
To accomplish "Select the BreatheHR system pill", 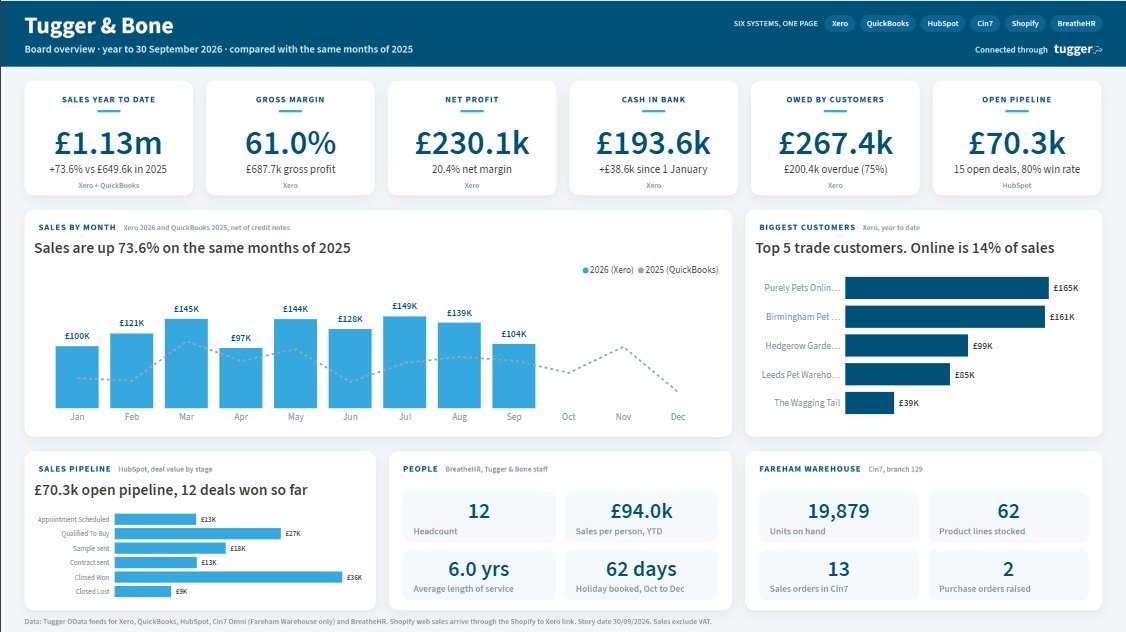I will [x=1076, y=24].
